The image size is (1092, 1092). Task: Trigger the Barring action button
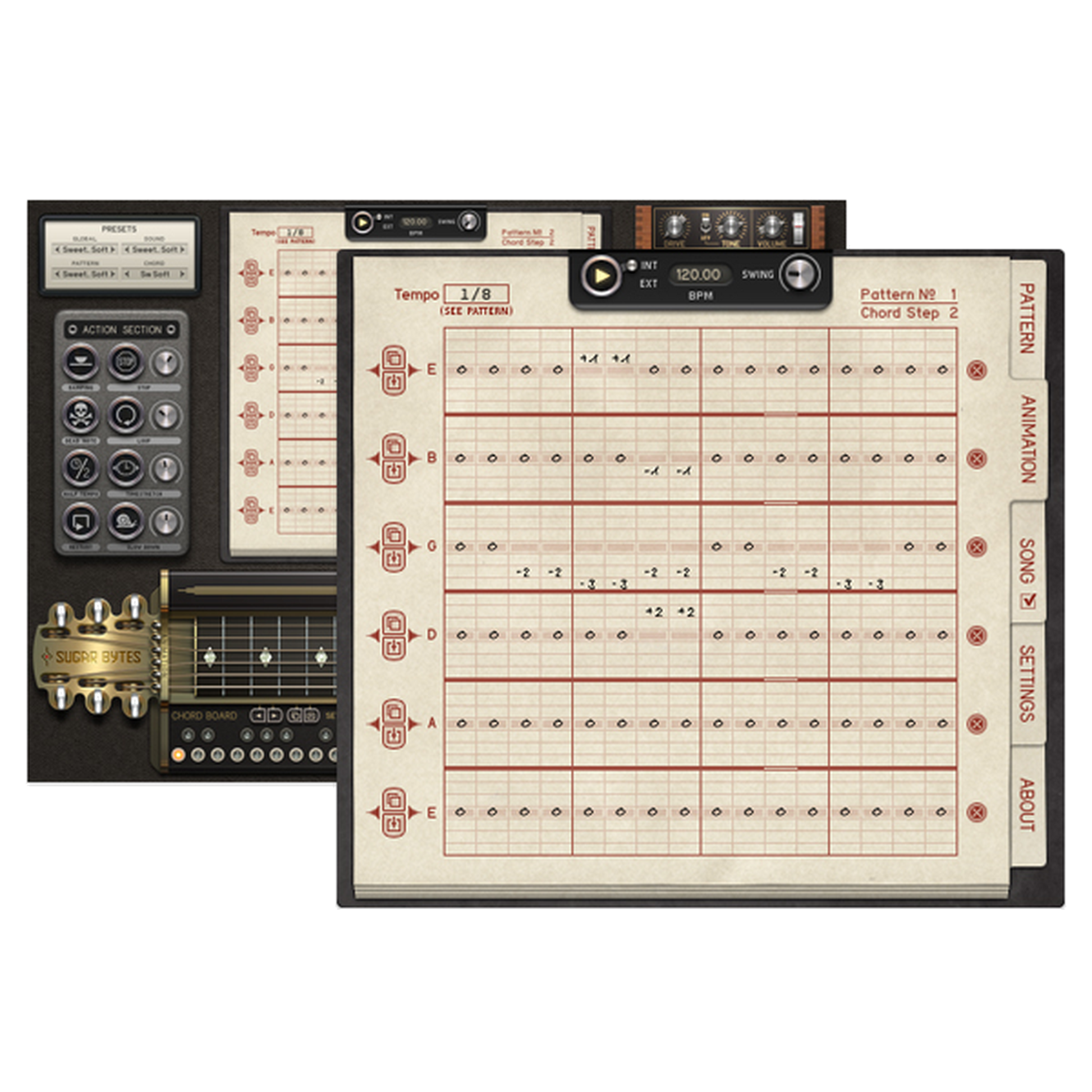coord(81,362)
